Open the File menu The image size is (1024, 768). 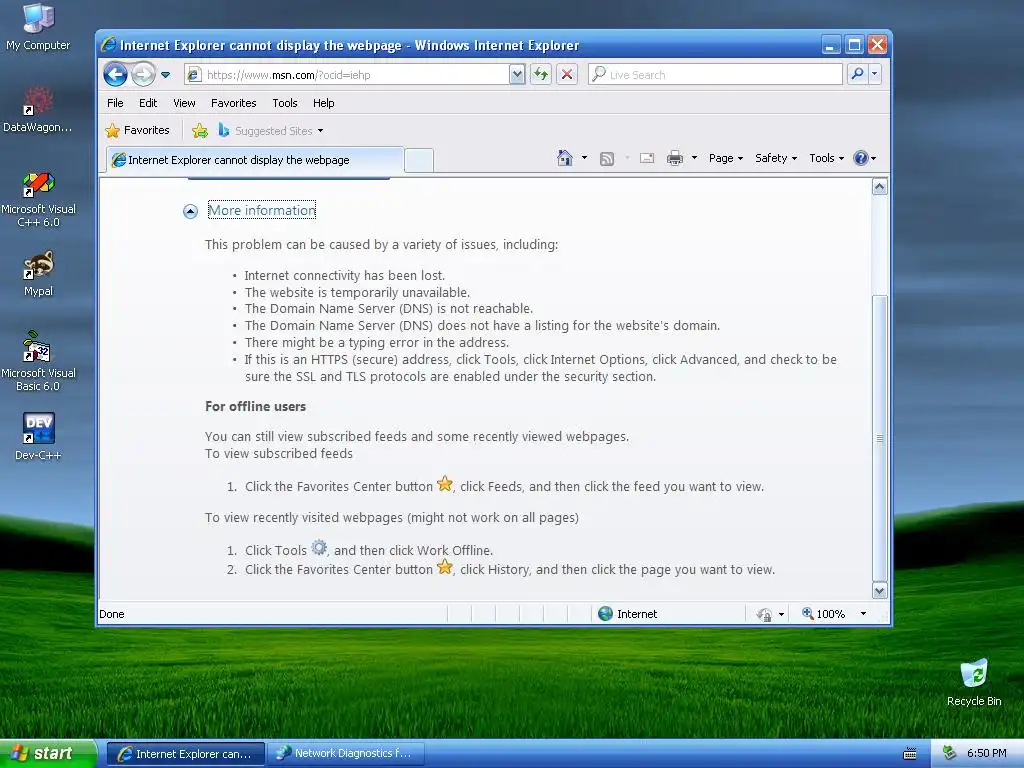click(x=115, y=103)
